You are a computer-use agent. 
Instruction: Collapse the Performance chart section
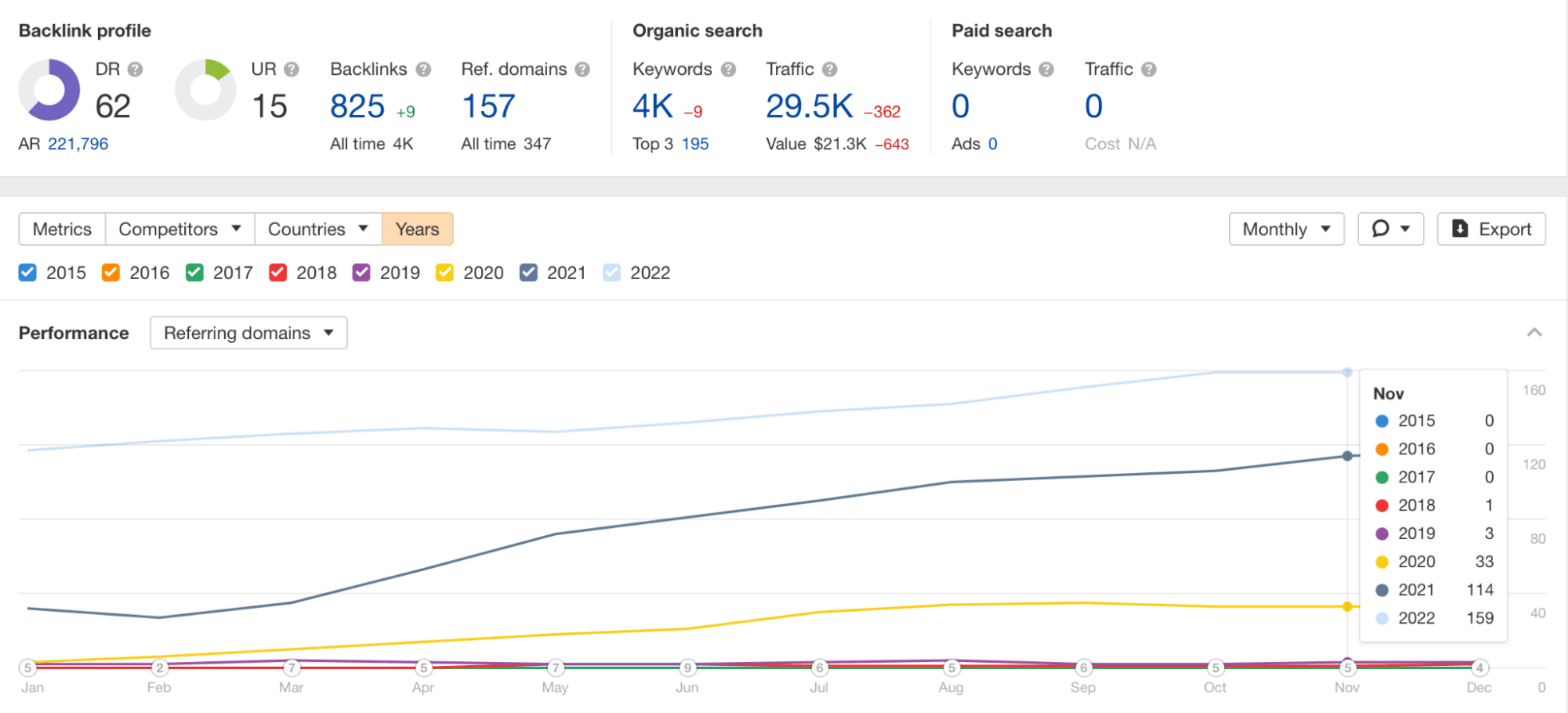1534,333
